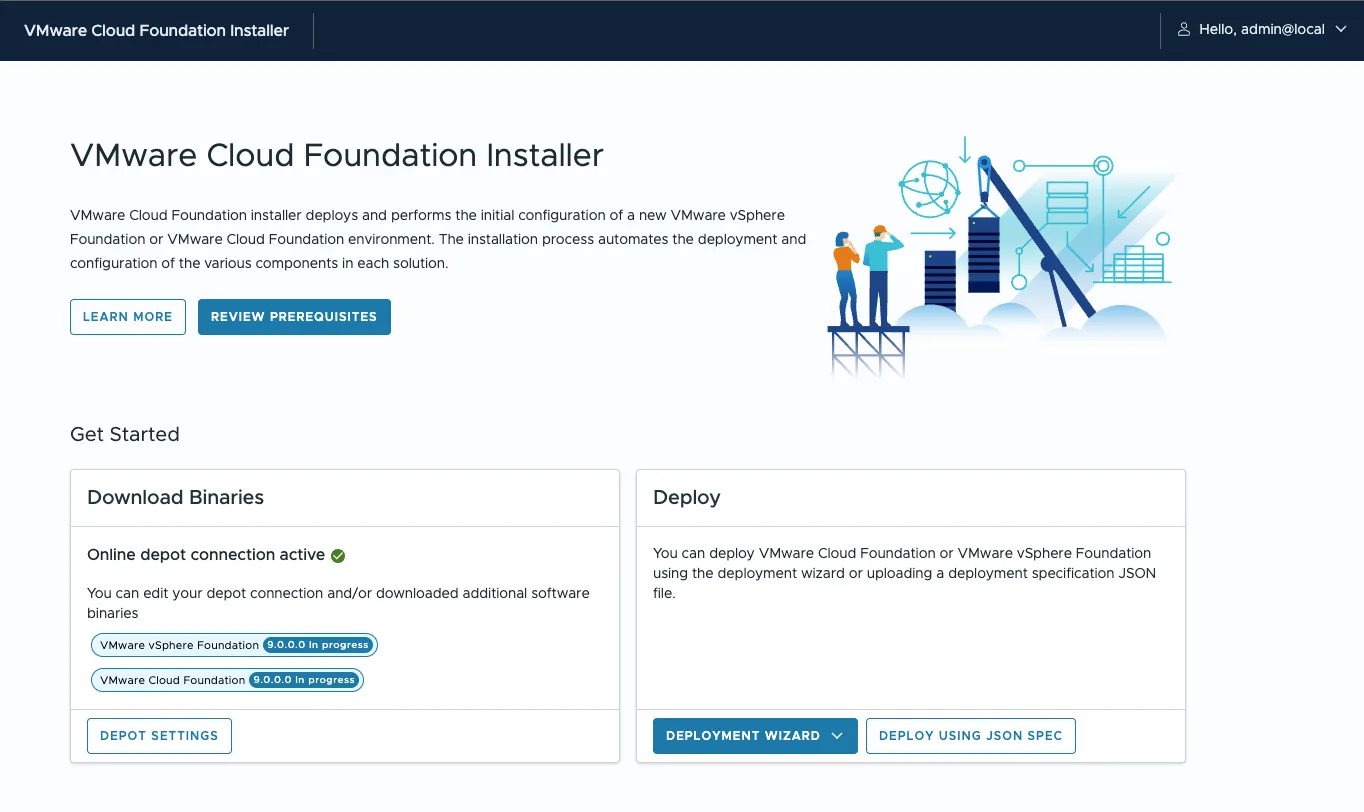Click the 'Deploy' card title
This screenshot has height=812, width=1364.
tap(687, 497)
